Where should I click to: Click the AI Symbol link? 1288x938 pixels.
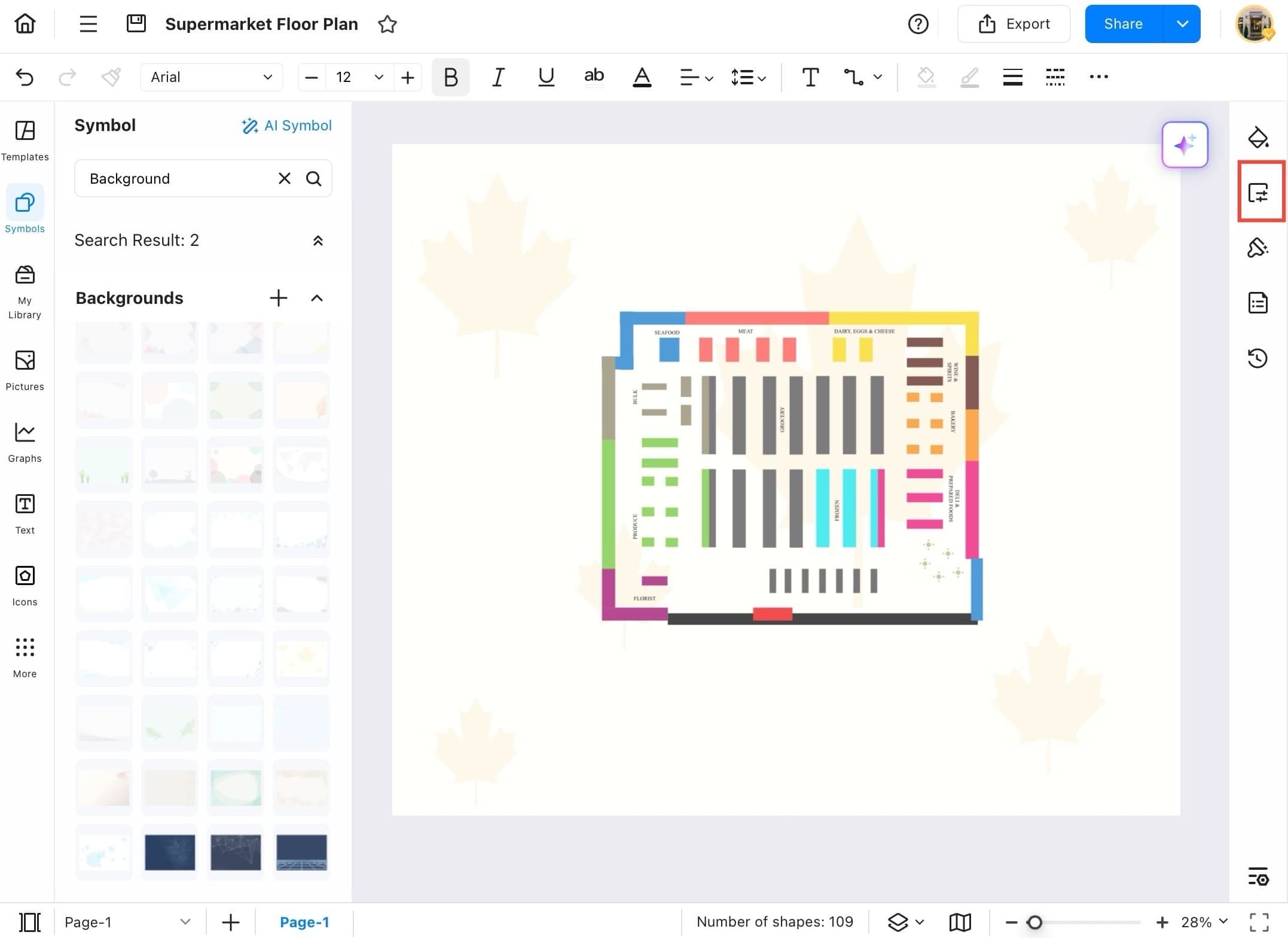point(286,126)
